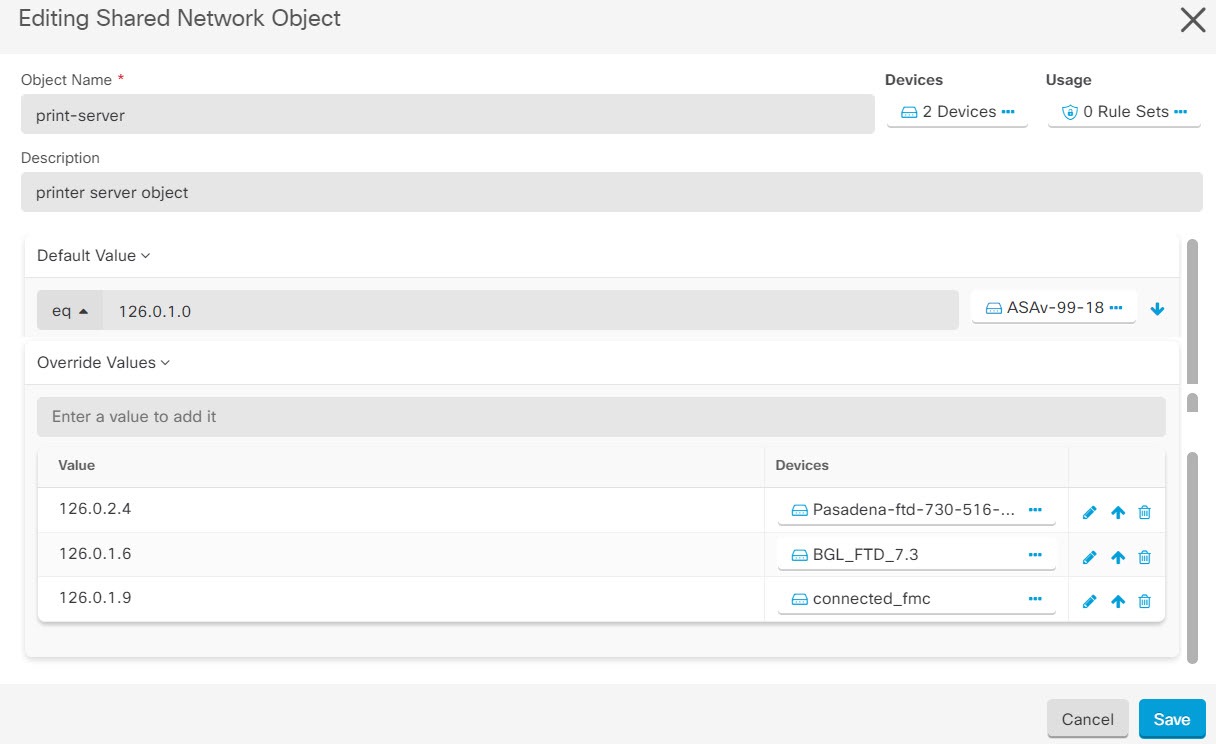
Task: Push the Pasadena override to its device
Action: 1117,511
